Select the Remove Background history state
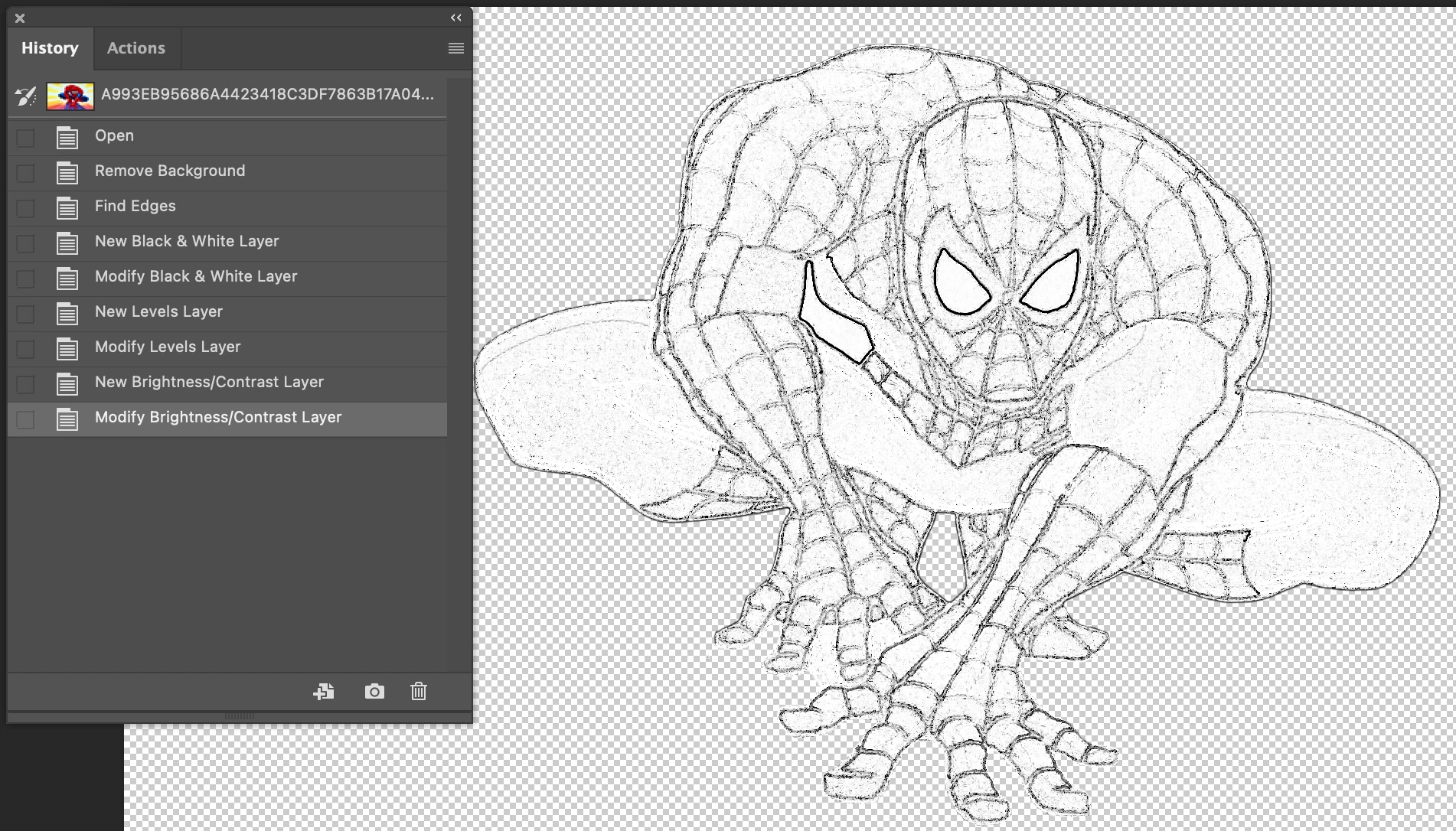The height and width of the screenshot is (831, 1456). [227, 173]
